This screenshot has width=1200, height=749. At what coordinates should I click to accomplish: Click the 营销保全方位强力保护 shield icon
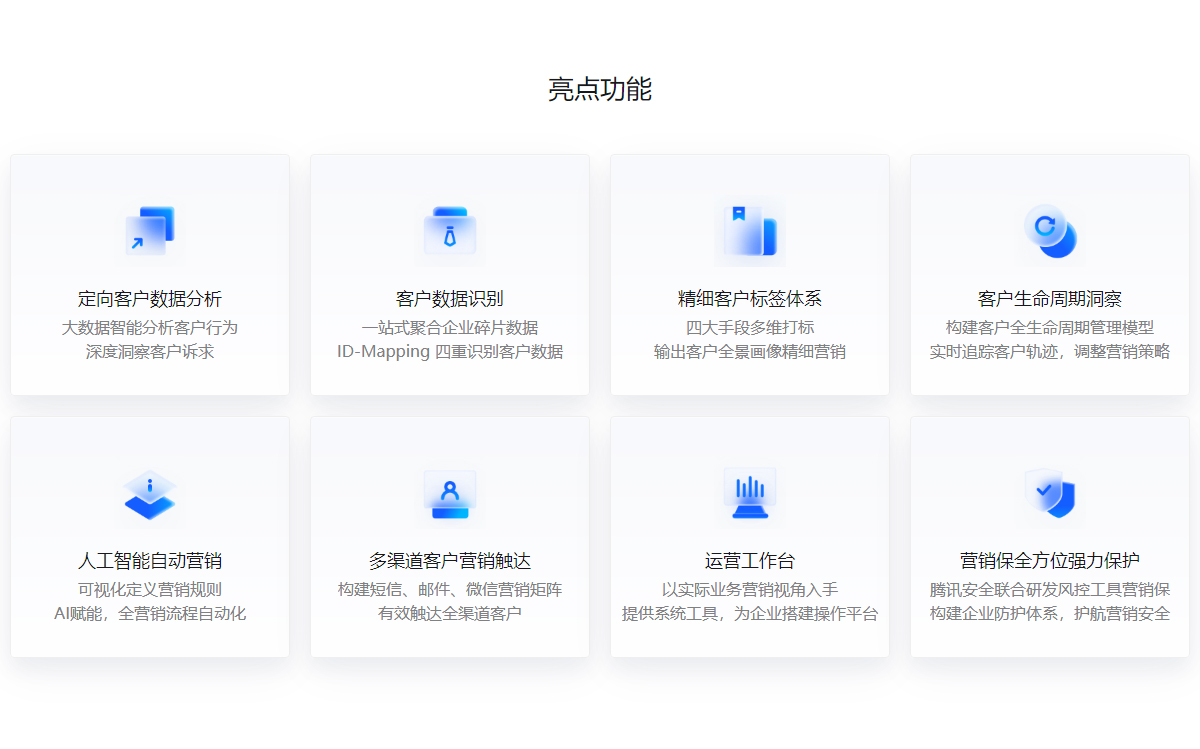[1050, 494]
